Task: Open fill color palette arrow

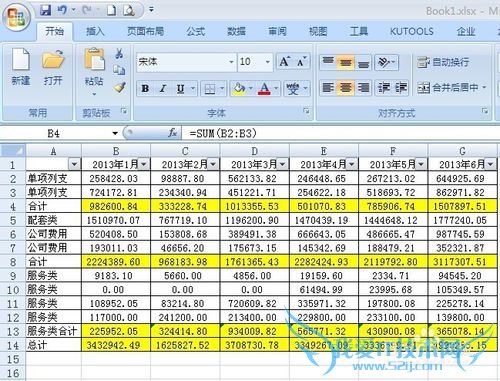Action: point(251,89)
